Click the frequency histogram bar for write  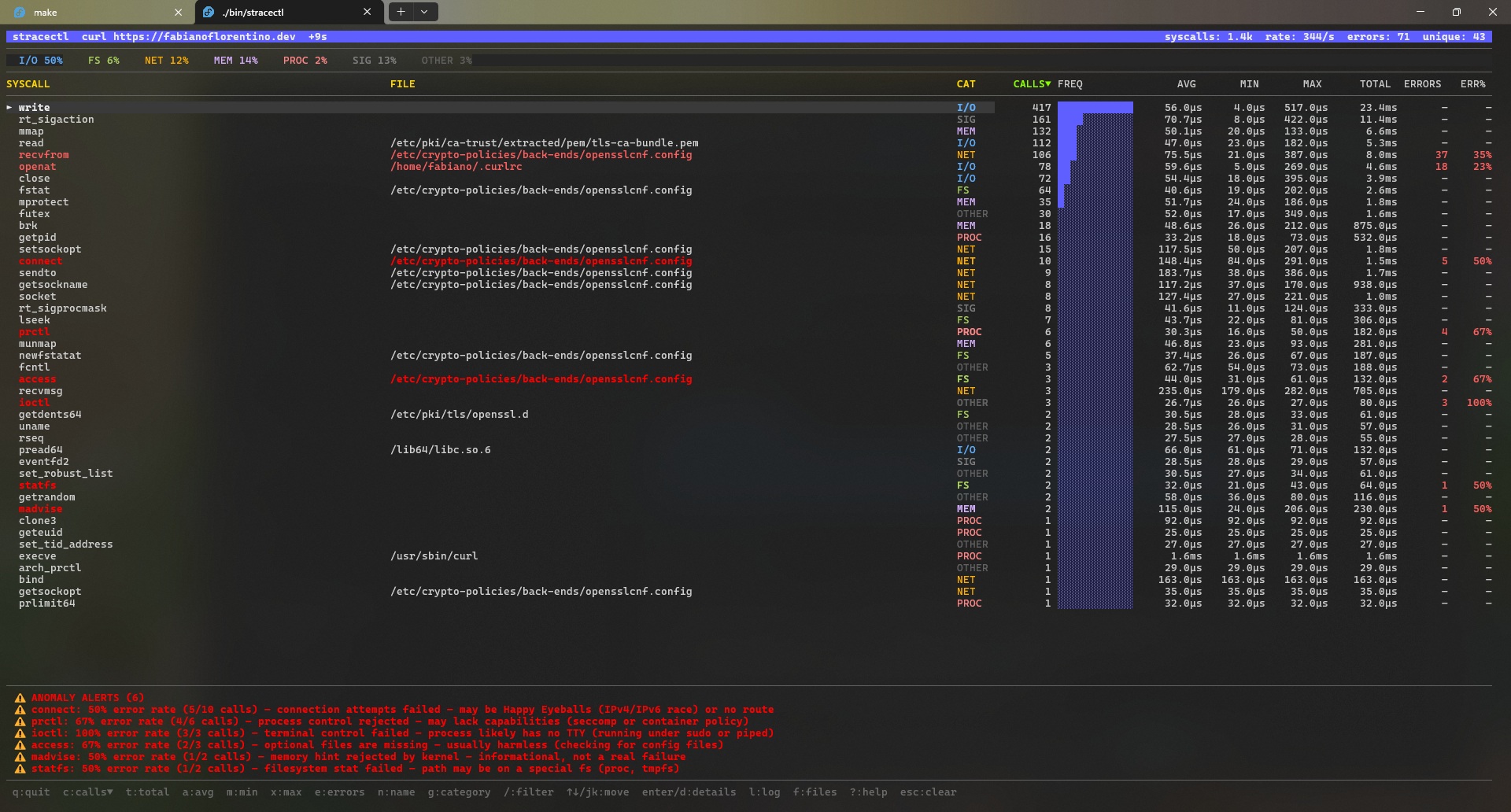tap(1095, 107)
